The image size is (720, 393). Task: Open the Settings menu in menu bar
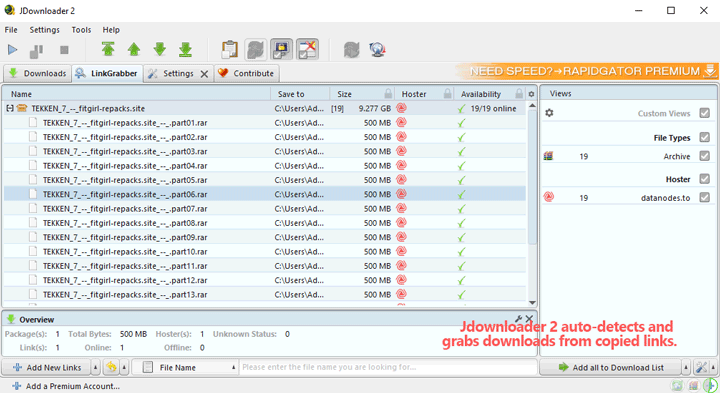(45, 30)
